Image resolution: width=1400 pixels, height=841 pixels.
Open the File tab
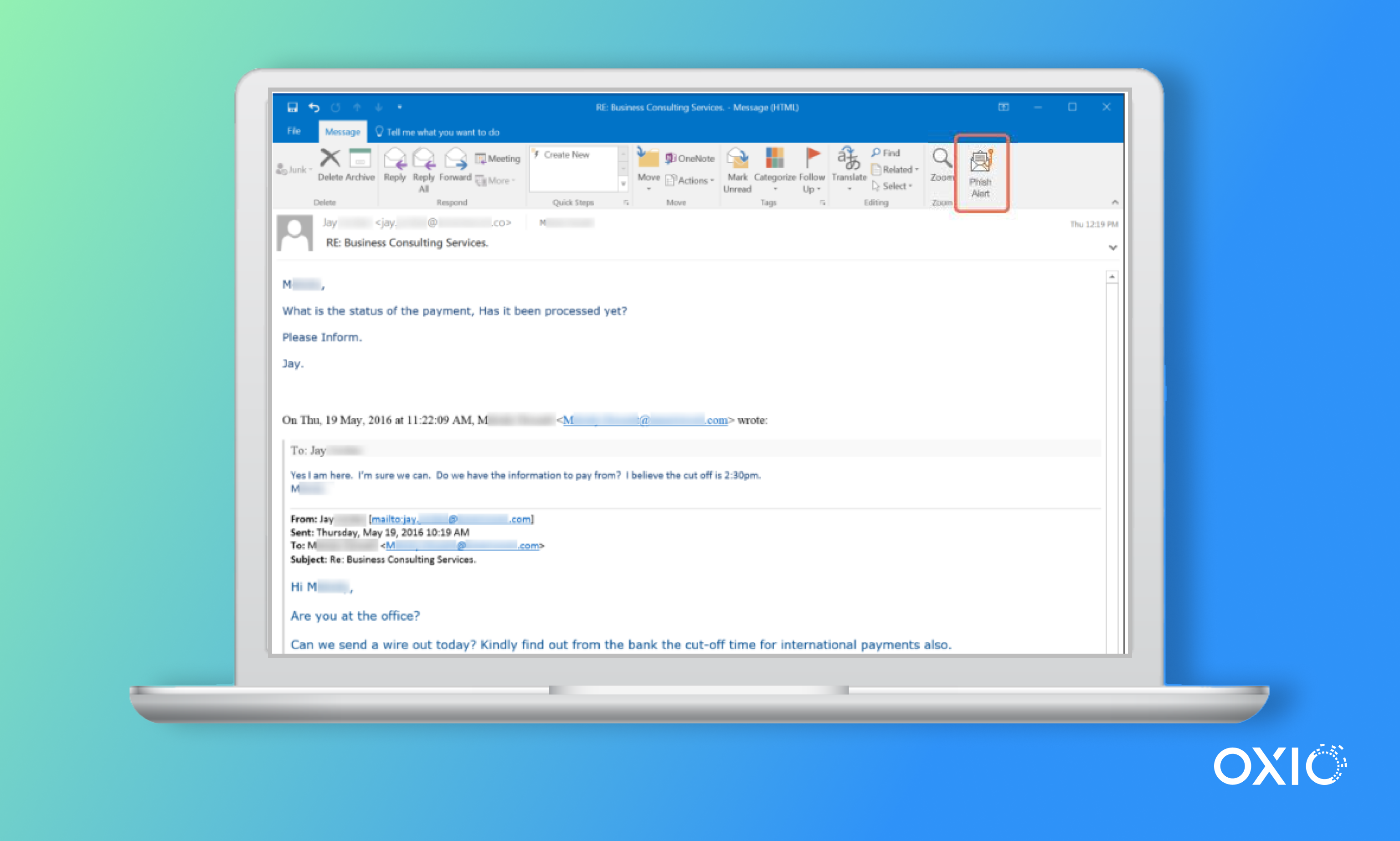[293, 131]
